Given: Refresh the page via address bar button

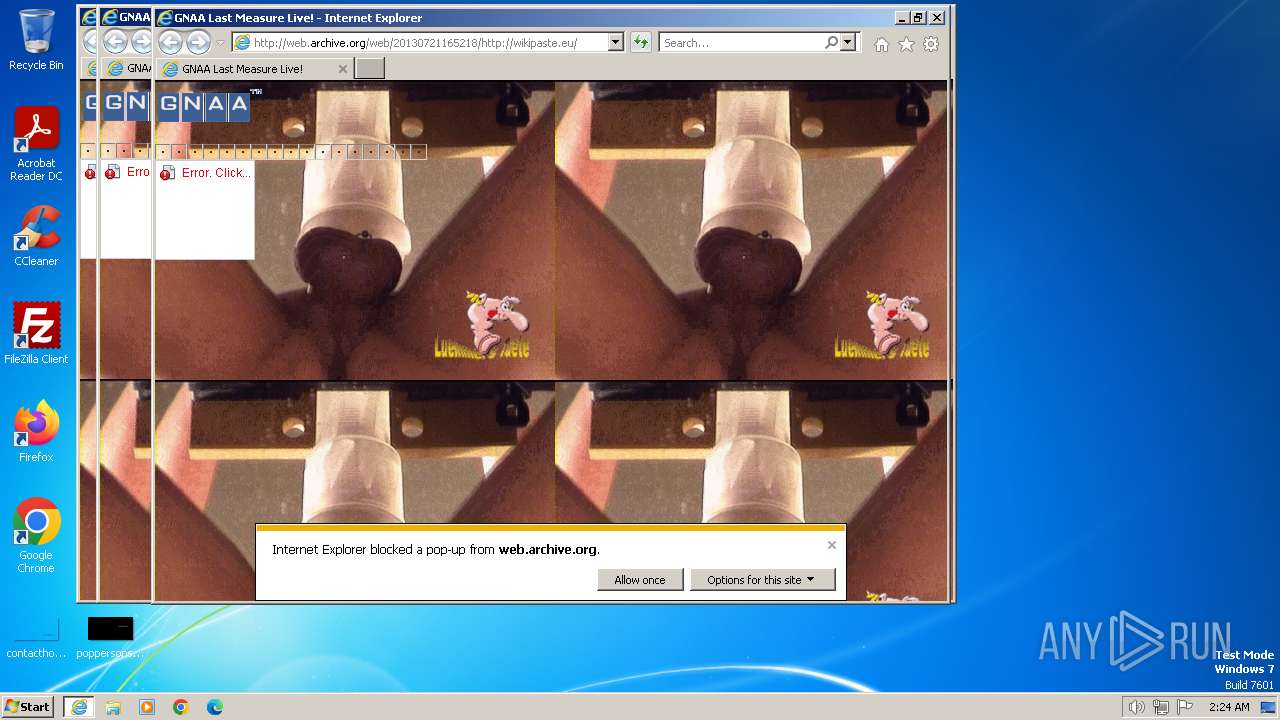Looking at the screenshot, I should pos(640,43).
